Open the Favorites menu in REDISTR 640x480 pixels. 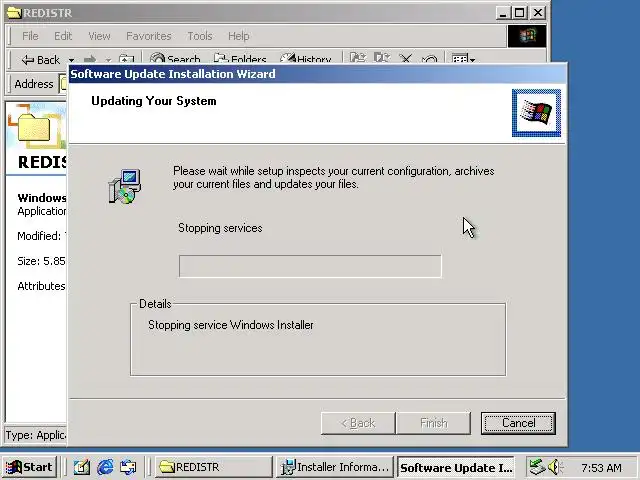149,36
